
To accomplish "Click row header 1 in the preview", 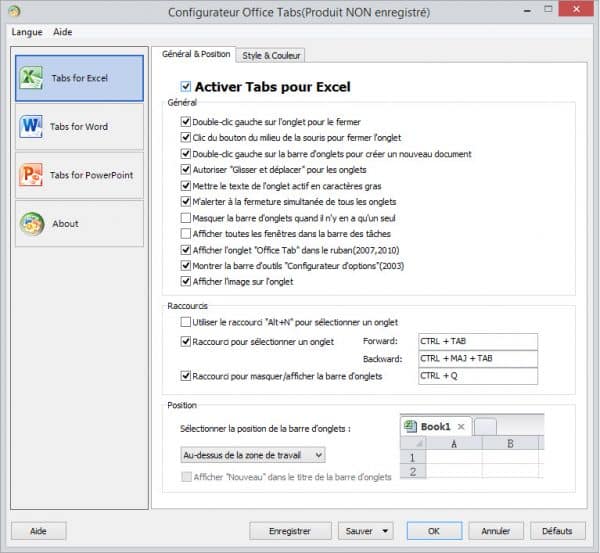I will tap(413, 457).
